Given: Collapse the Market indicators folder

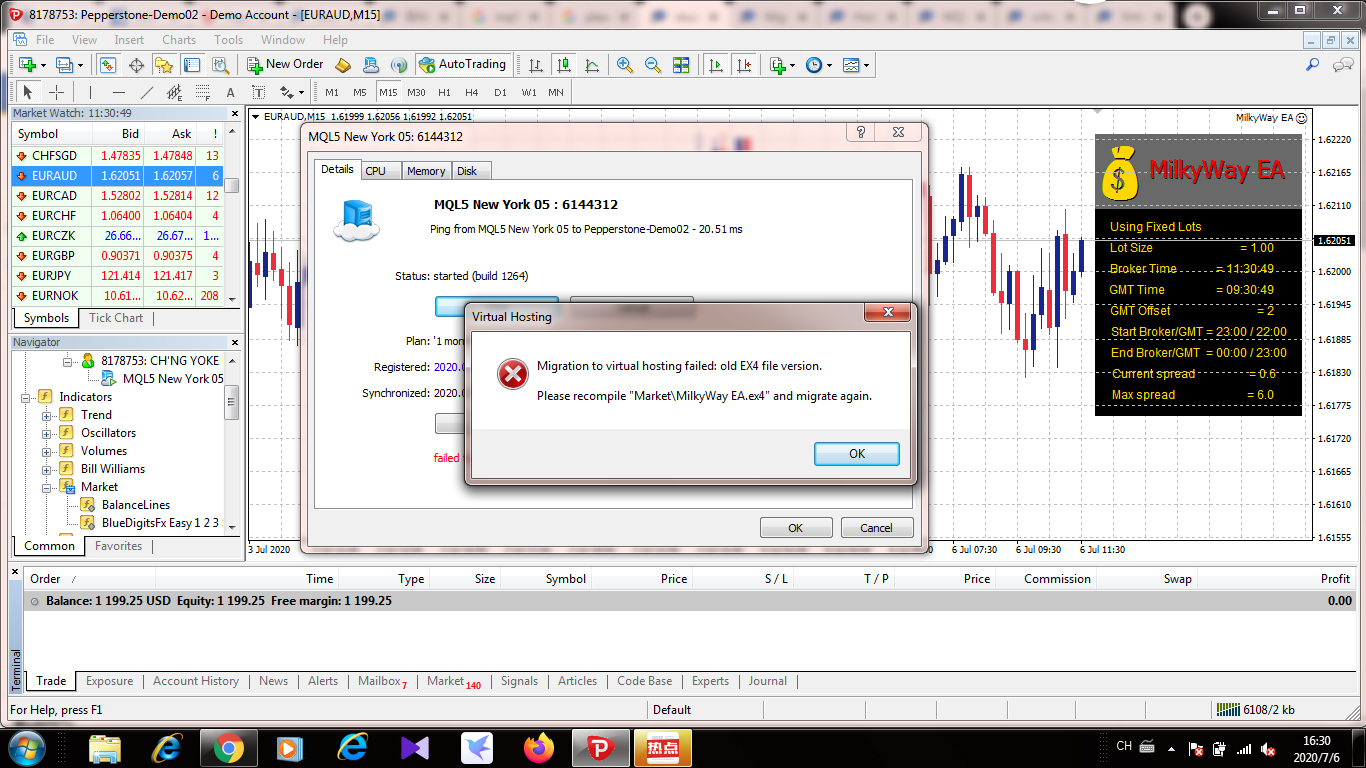Looking at the screenshot, I should coord(46,487).
